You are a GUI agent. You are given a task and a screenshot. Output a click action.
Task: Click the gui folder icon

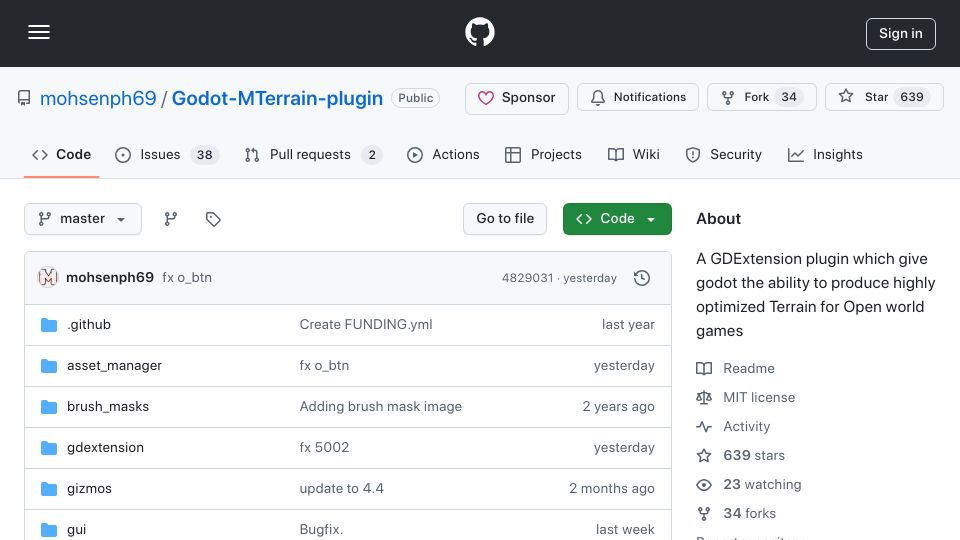(49, 530)
